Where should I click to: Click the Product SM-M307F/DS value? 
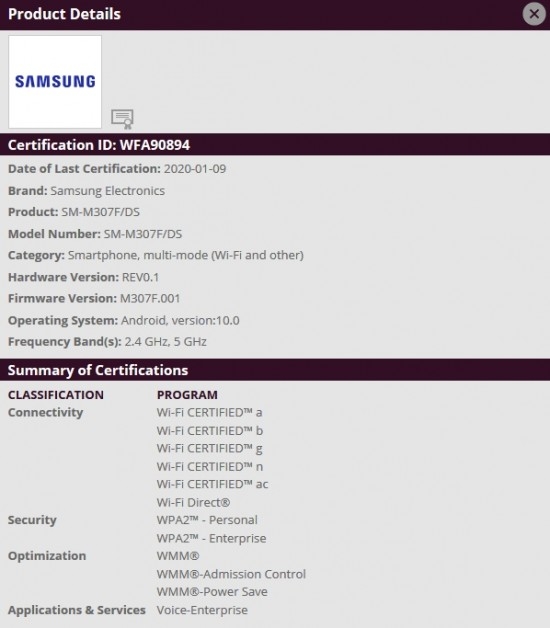(x=100, y=212)
